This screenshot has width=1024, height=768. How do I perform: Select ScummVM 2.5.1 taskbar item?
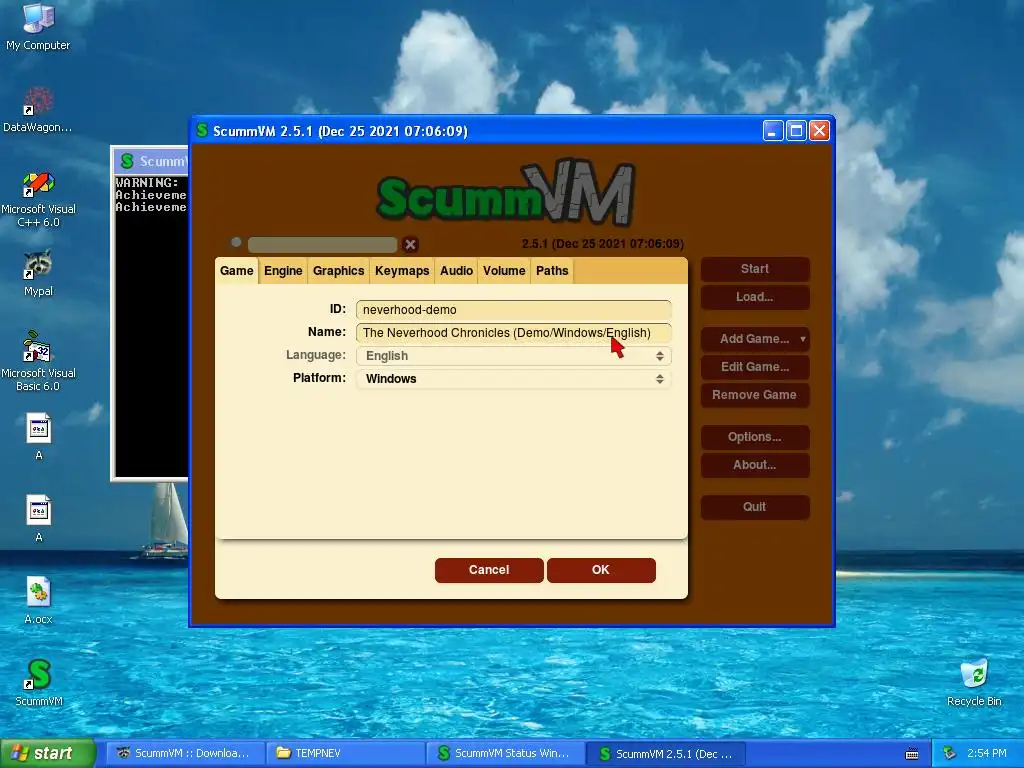tap(666, 753)
